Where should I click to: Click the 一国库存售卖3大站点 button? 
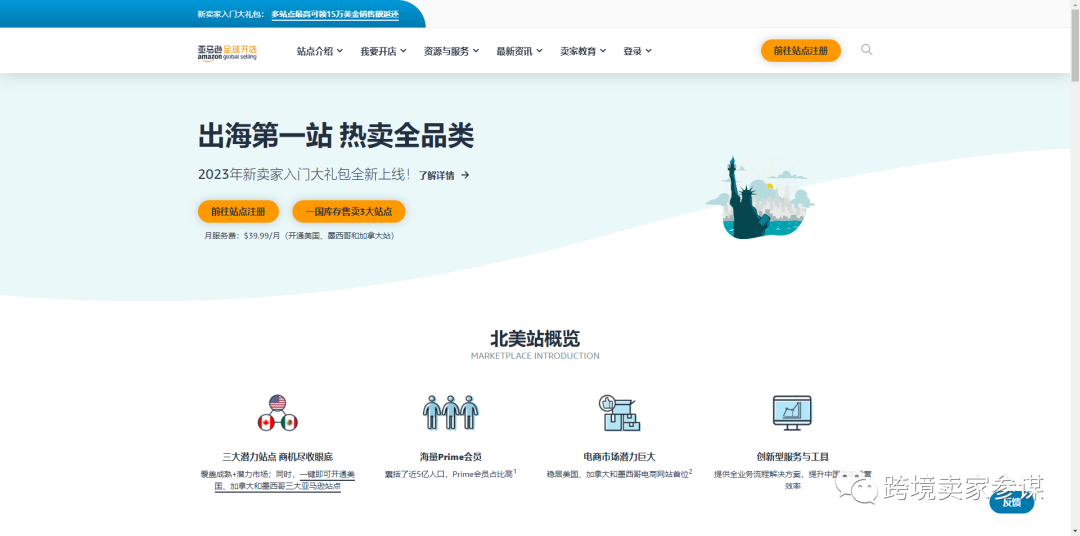click(x=349, y=212)
